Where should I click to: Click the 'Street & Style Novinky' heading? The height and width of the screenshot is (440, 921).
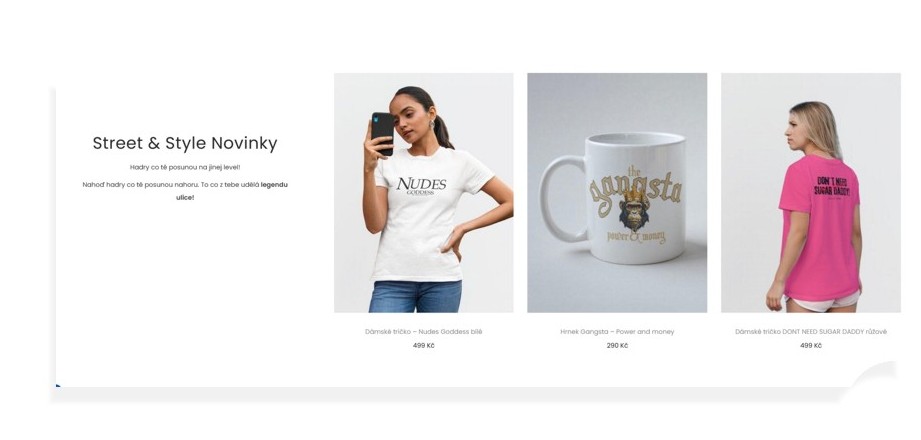(x=185, y=143)
